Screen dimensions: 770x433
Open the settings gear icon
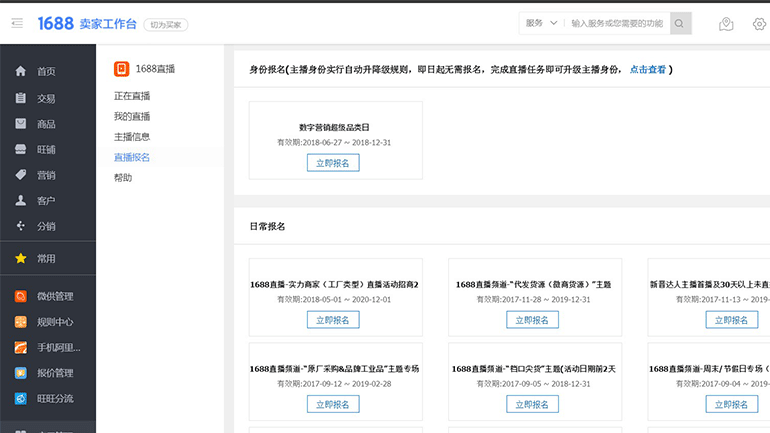[x=759, y=24]
